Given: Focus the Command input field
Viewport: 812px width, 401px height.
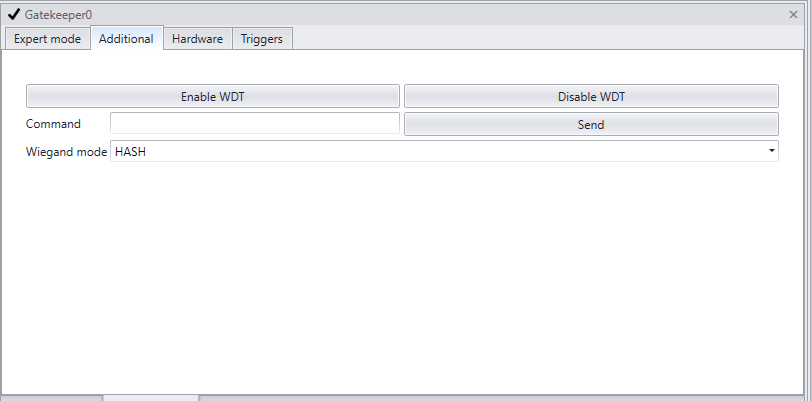Looking at the screenshot, I should tap(255, 123).
